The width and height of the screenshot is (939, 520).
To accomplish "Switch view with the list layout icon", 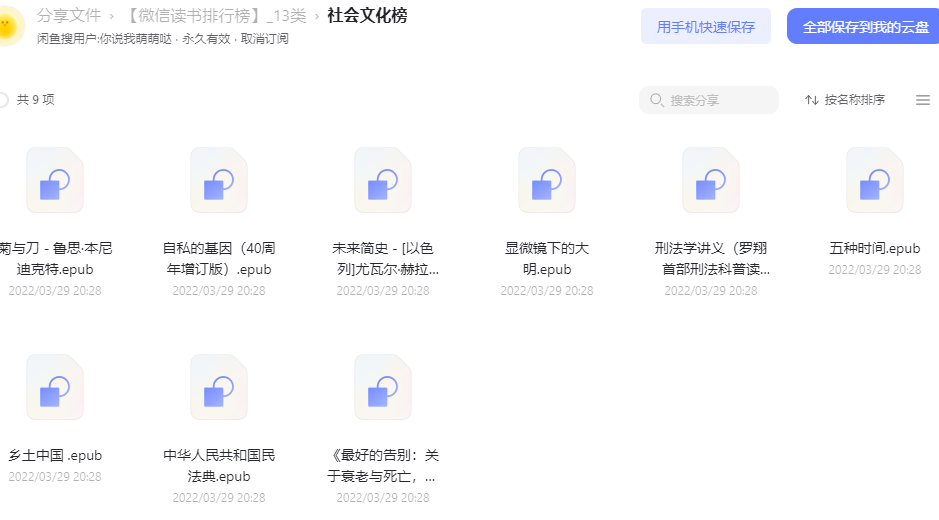I will click(923, 100).
